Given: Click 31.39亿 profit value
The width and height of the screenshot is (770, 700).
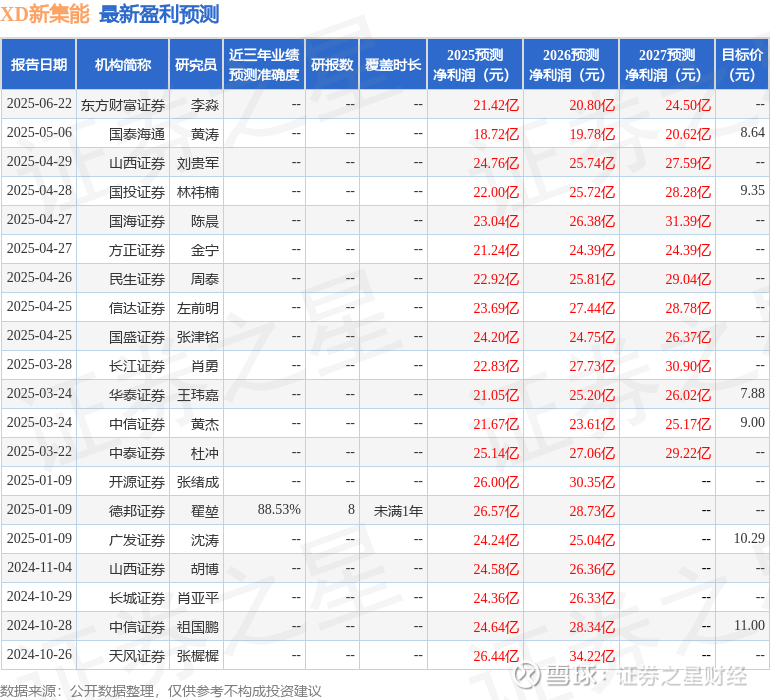Looking at the screenshot, I should (688, 221).
